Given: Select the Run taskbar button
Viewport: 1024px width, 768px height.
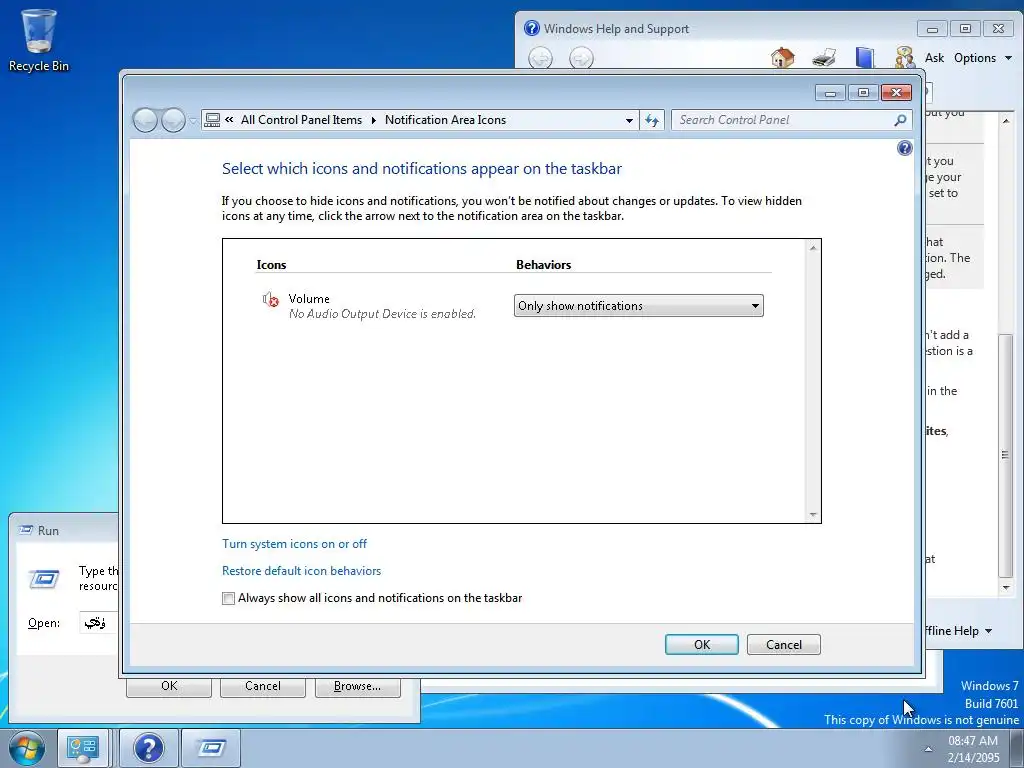Looking at the screenshot, I should tap(210, 748).
